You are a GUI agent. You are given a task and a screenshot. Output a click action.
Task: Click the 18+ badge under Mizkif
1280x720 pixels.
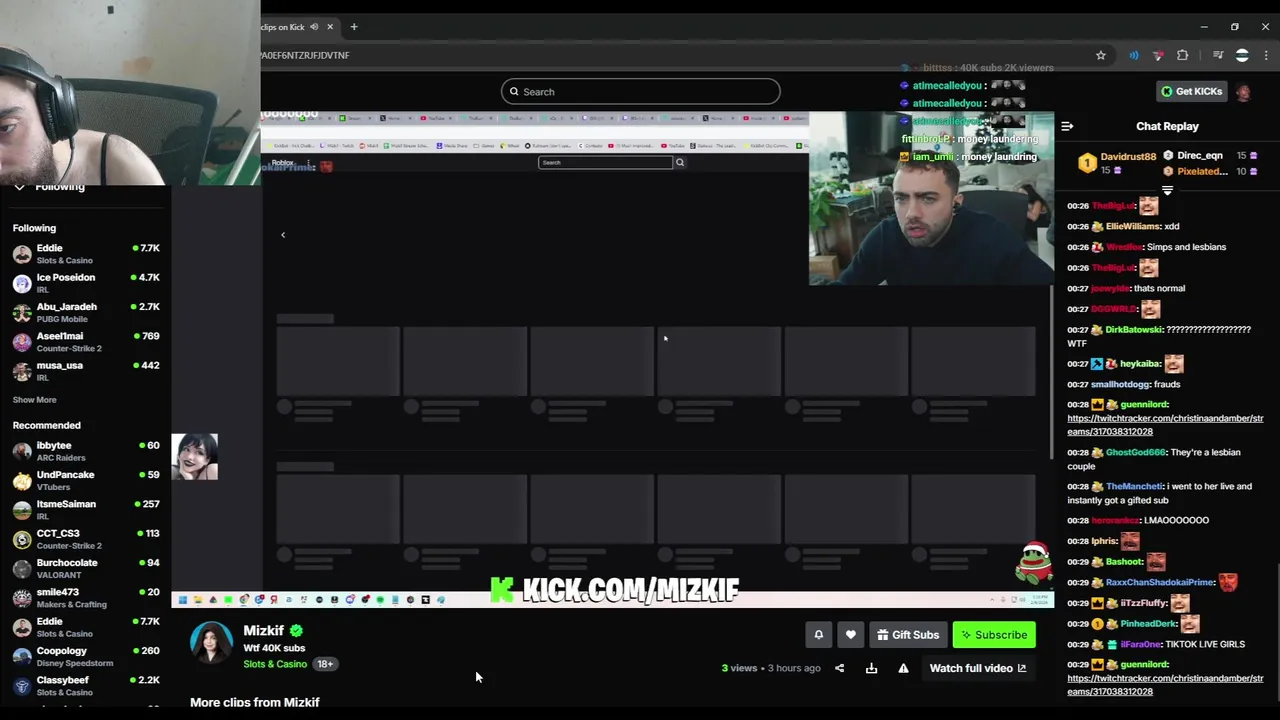pos(325,664)
